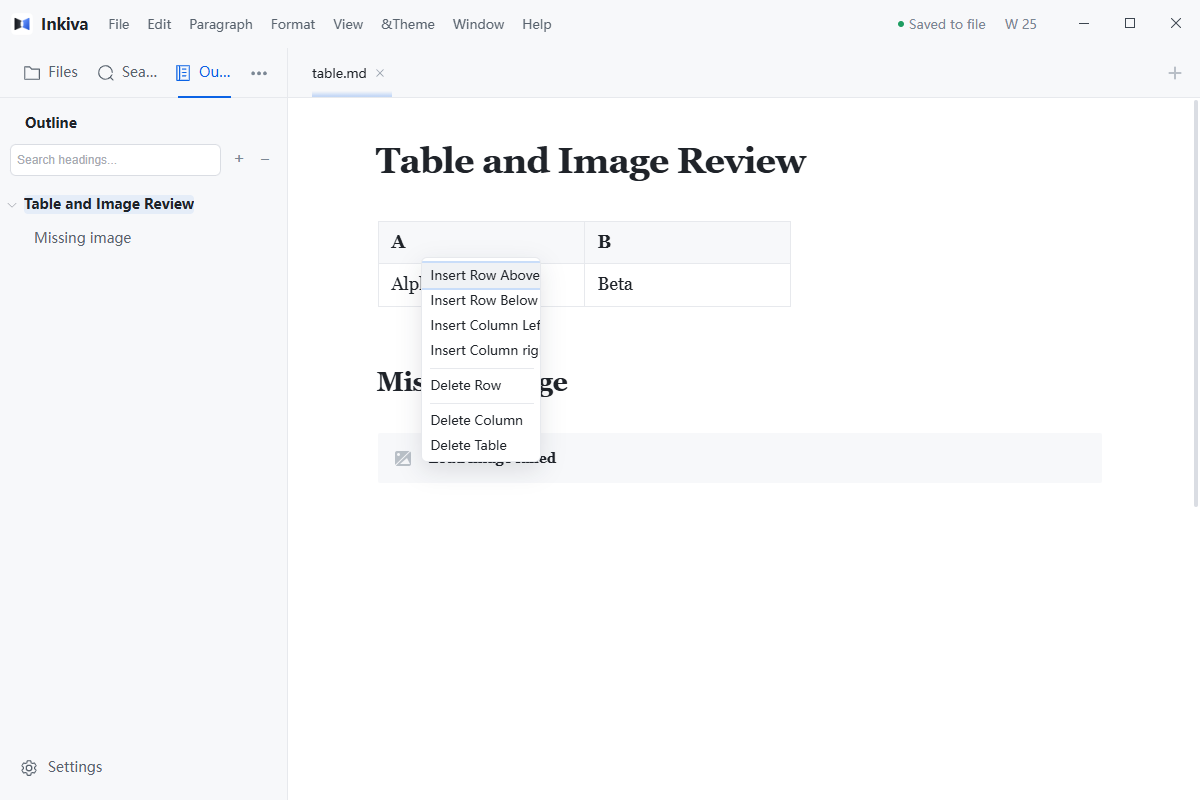Choose Insert Column Left from context menu
Viewport: 1200px width, 800px height.
(x=481, y=325)
